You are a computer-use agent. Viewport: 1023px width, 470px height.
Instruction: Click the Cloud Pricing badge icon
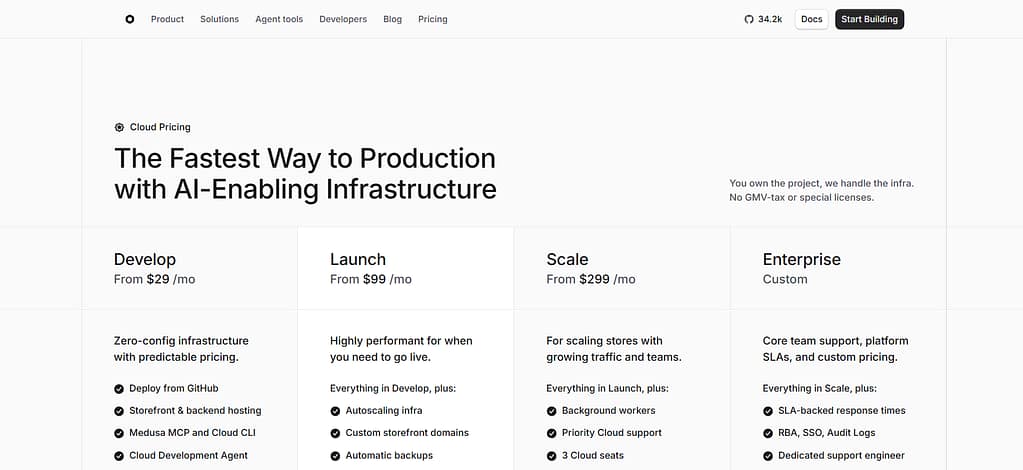click(x=119, y=127)
